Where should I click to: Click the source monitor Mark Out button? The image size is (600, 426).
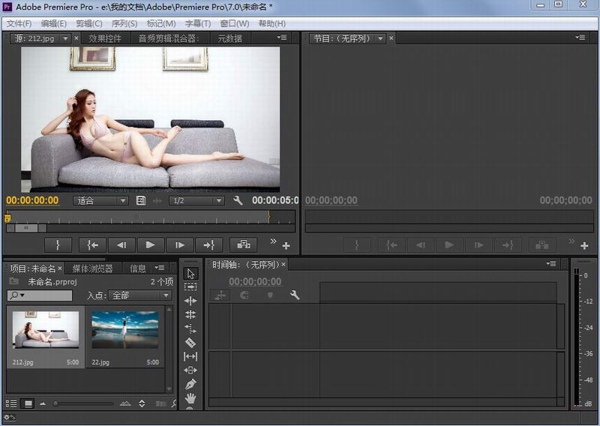(58, 244)
